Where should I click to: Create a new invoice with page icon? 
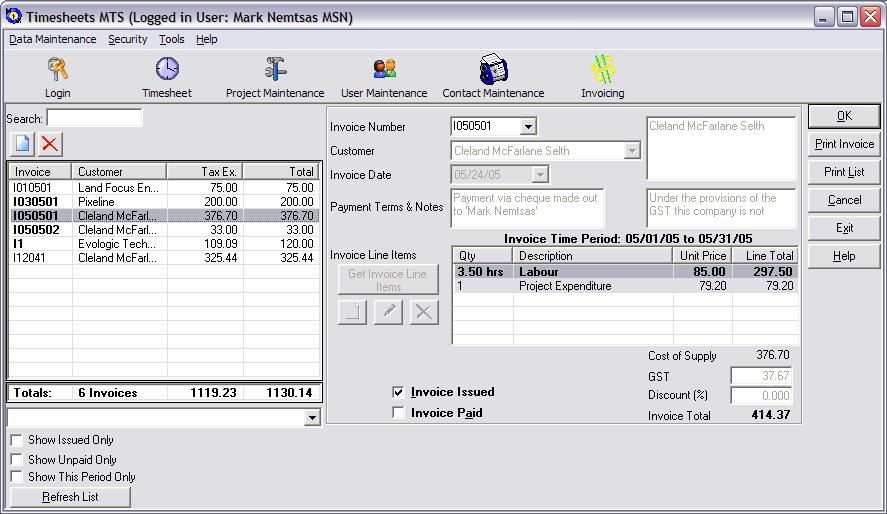[23, 144]
